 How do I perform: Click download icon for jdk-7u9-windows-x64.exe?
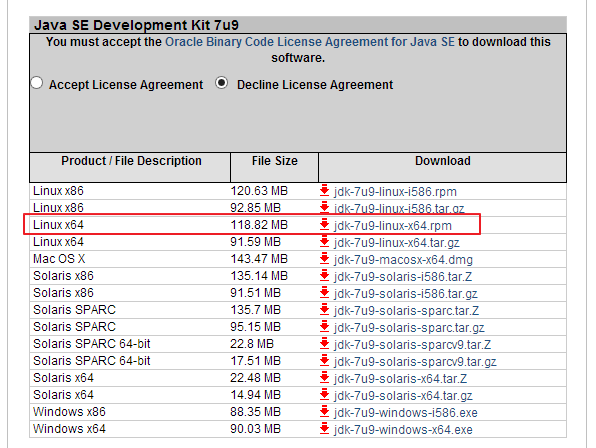324,429
